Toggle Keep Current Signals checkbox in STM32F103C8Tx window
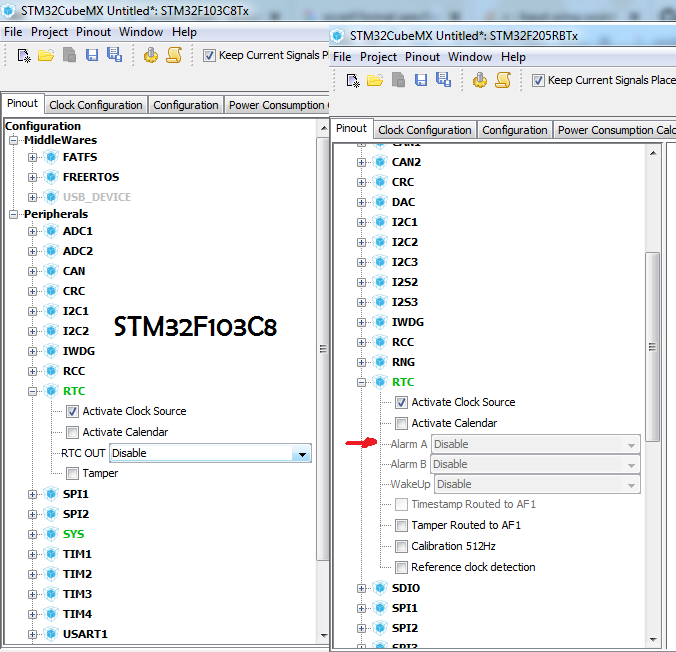The image size is (676, 652). pos(209,56)
